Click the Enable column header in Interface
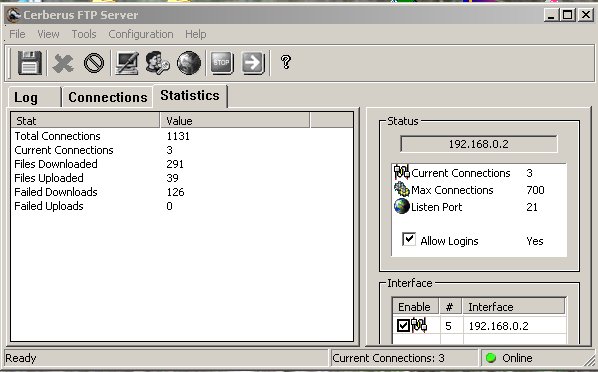The height and width of the screenshot is (372, 598). [415, 306]
